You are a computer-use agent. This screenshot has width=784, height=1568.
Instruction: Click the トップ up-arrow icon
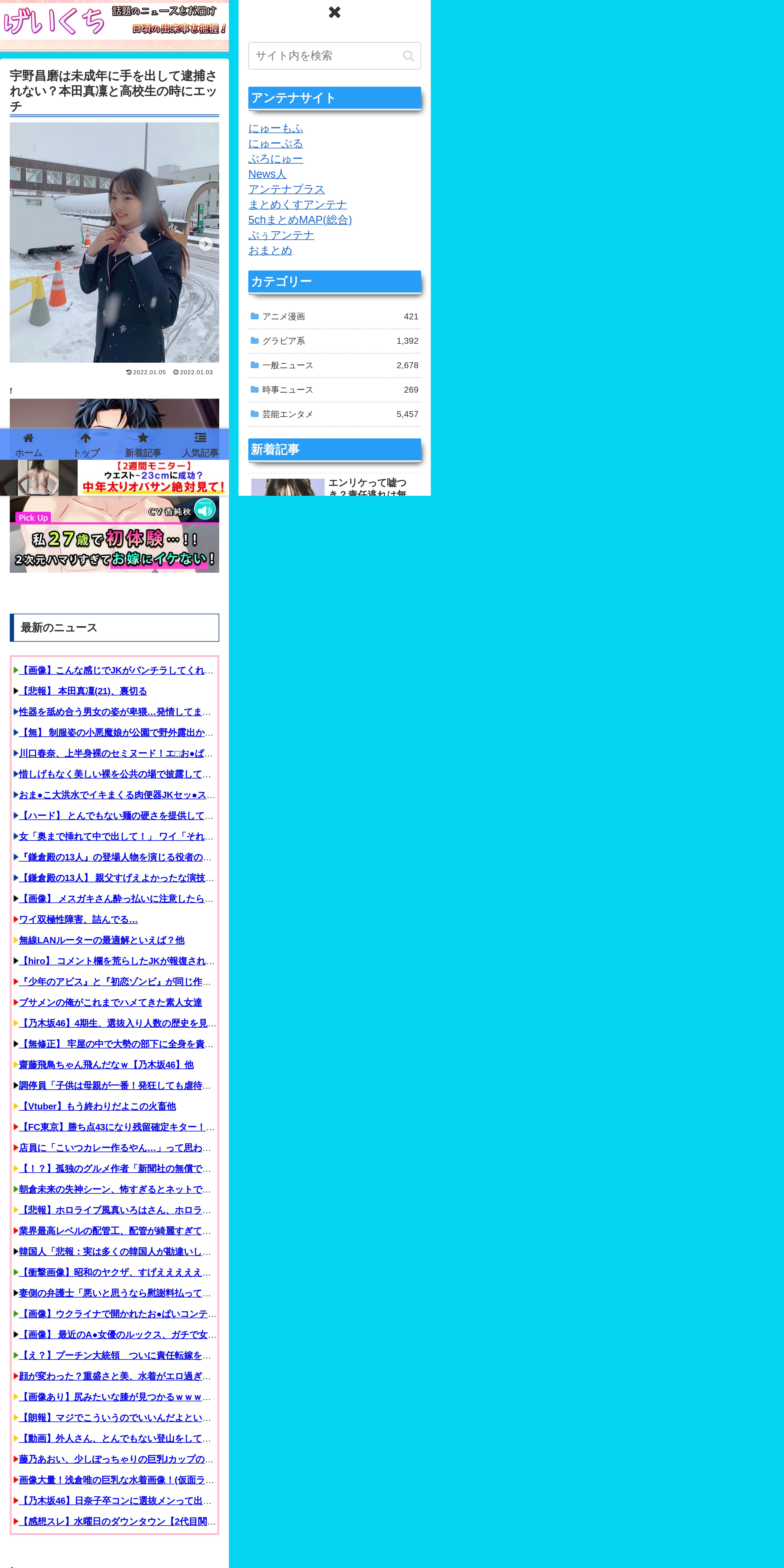point(86,438)
